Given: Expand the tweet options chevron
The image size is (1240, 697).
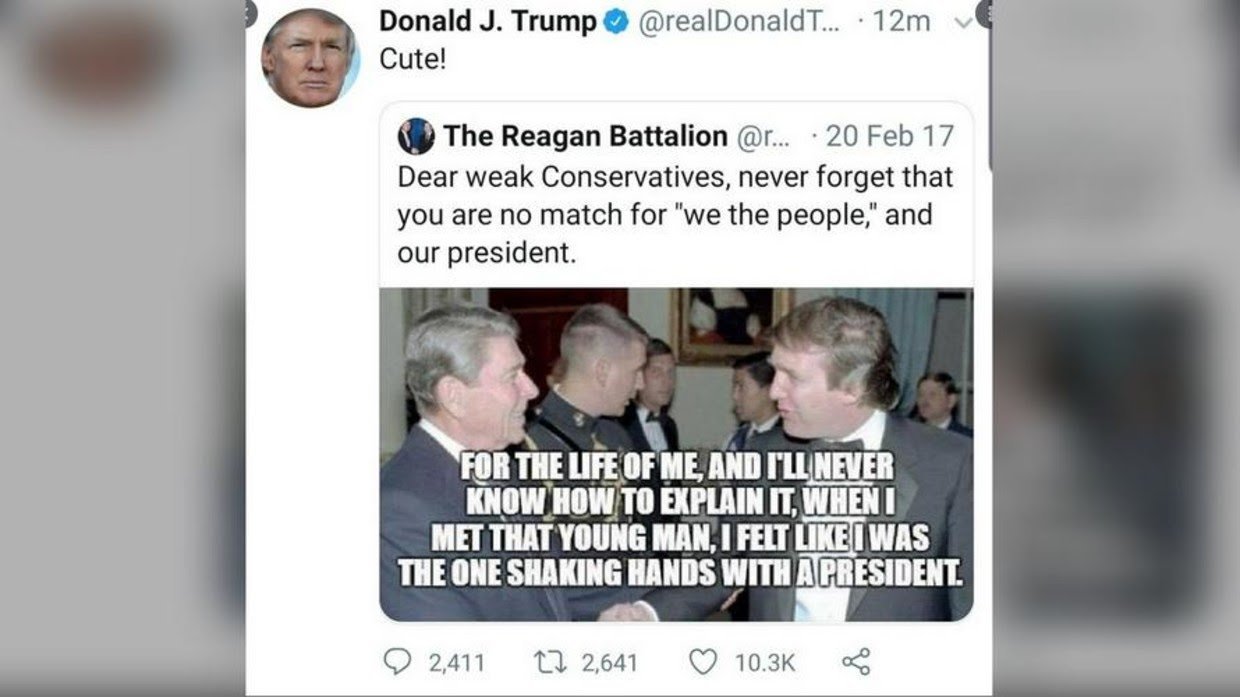Looking at the screenshot, I should 962,22.
